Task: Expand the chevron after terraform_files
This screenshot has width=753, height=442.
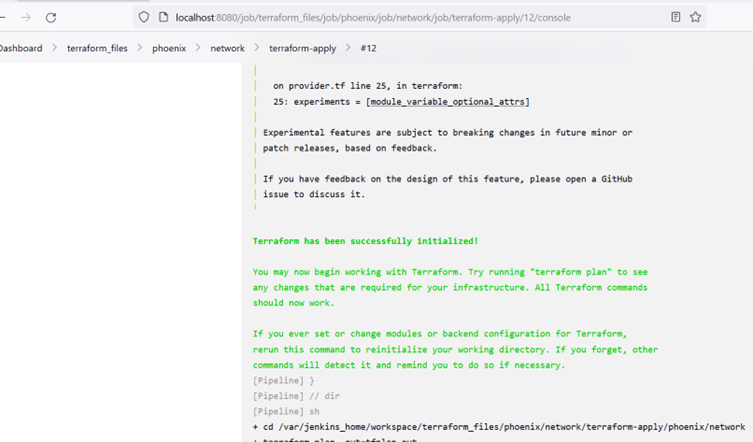Action: pos(140,48)
